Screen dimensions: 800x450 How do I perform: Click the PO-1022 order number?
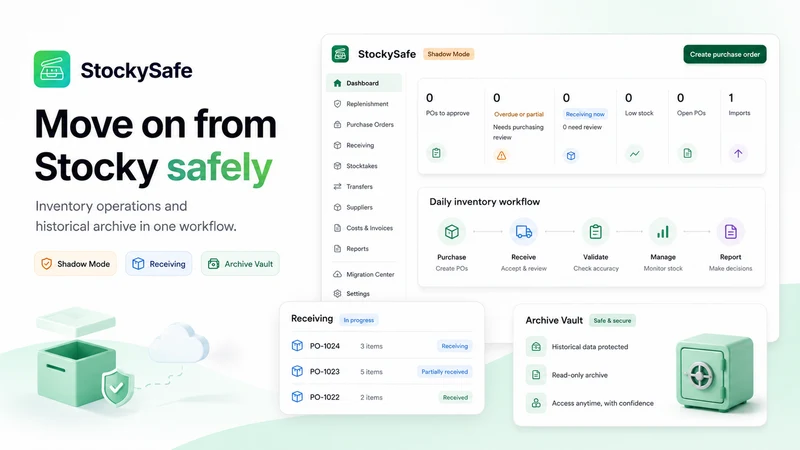[x=324, y=397]
